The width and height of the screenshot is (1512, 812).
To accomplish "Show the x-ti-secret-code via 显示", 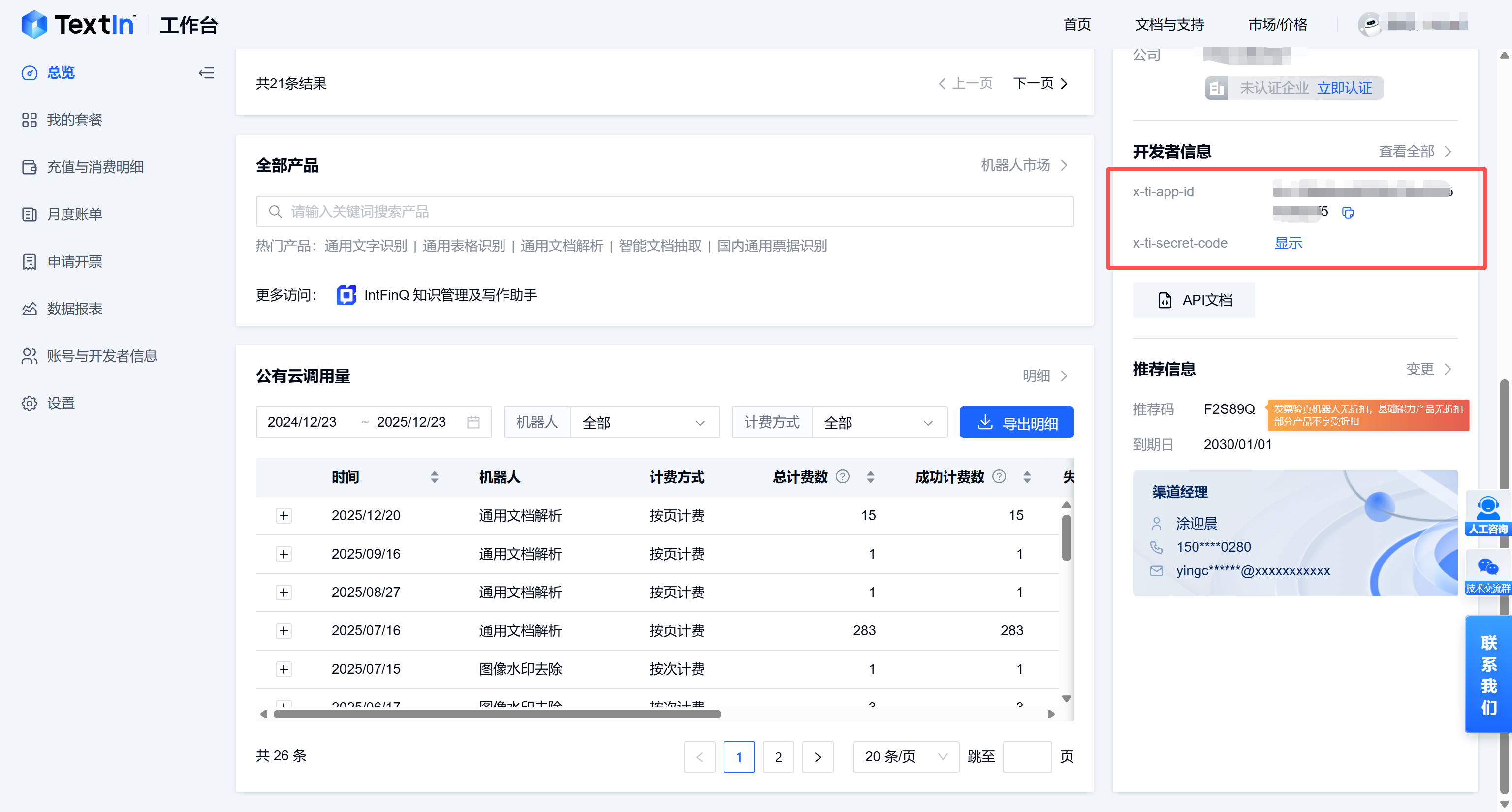I will pos(1288,243).
